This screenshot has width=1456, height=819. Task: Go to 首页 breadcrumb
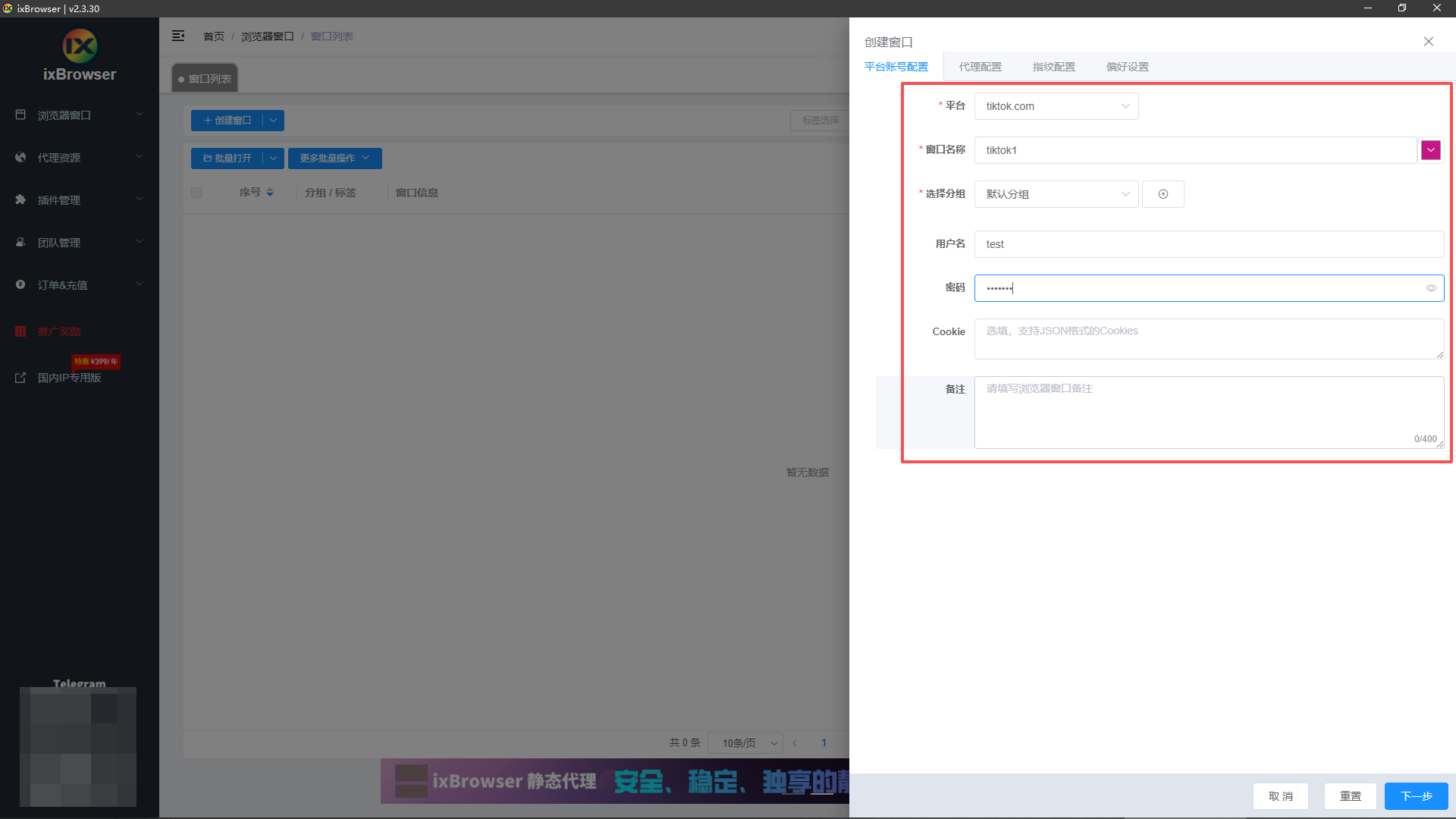[214, 36]
